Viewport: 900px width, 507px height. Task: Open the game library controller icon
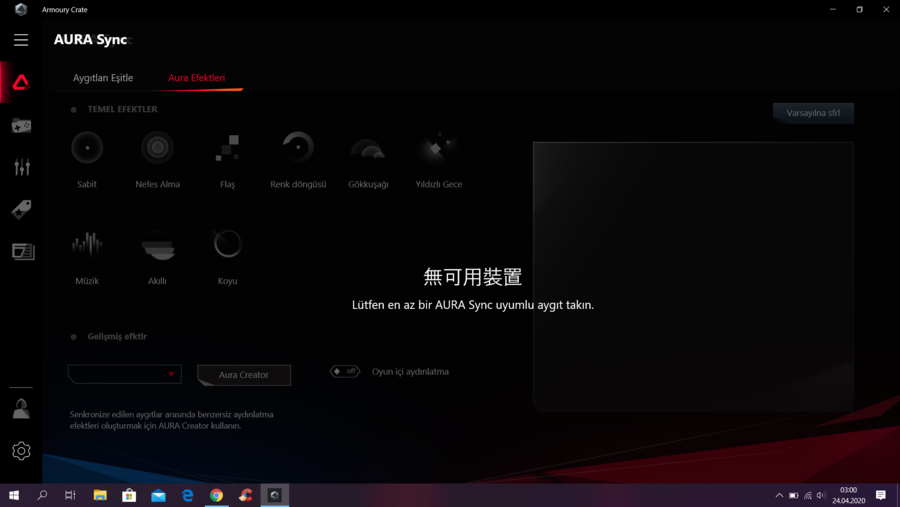click(22, 125)
